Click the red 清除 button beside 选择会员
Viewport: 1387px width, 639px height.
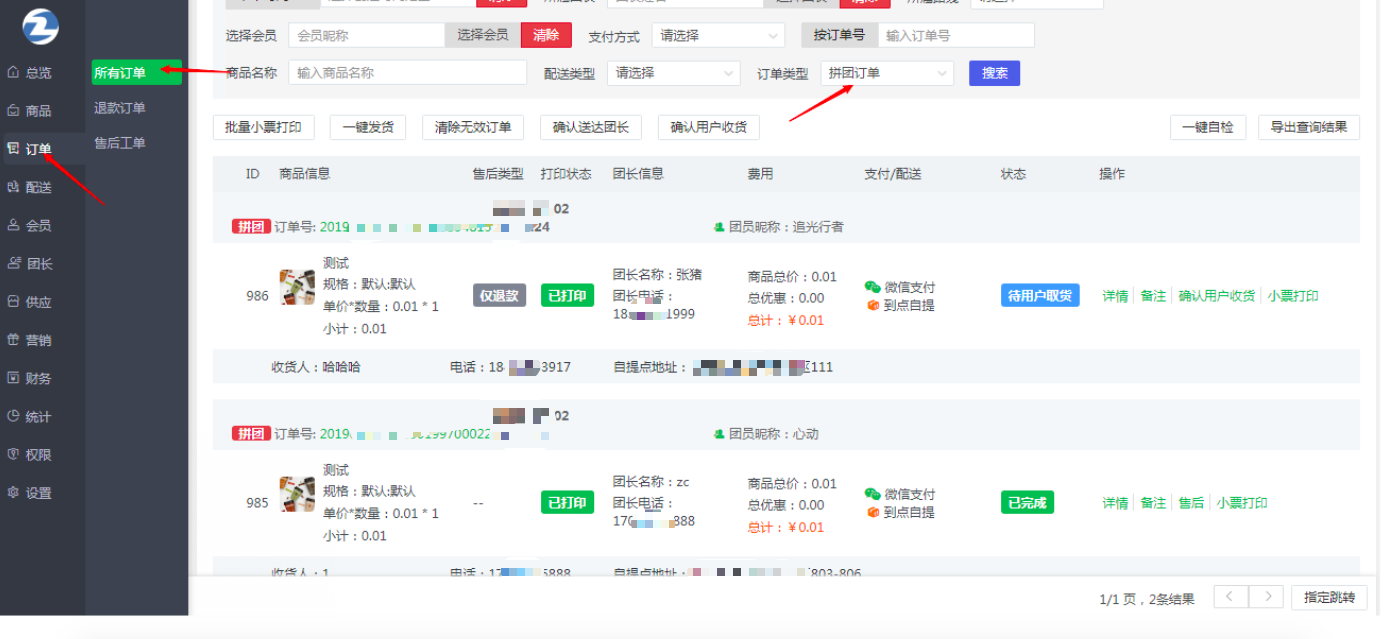[x=546, y=35]
